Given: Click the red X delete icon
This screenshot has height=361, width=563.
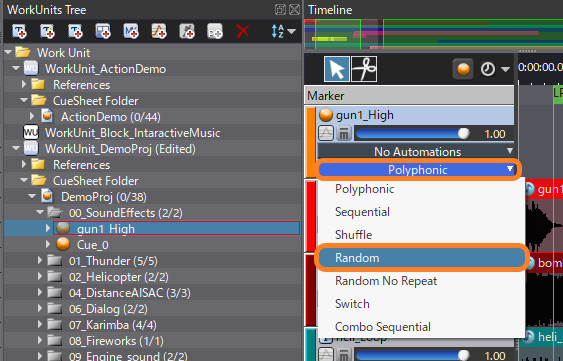Looking at the screenshot, I should pos(243,31).
